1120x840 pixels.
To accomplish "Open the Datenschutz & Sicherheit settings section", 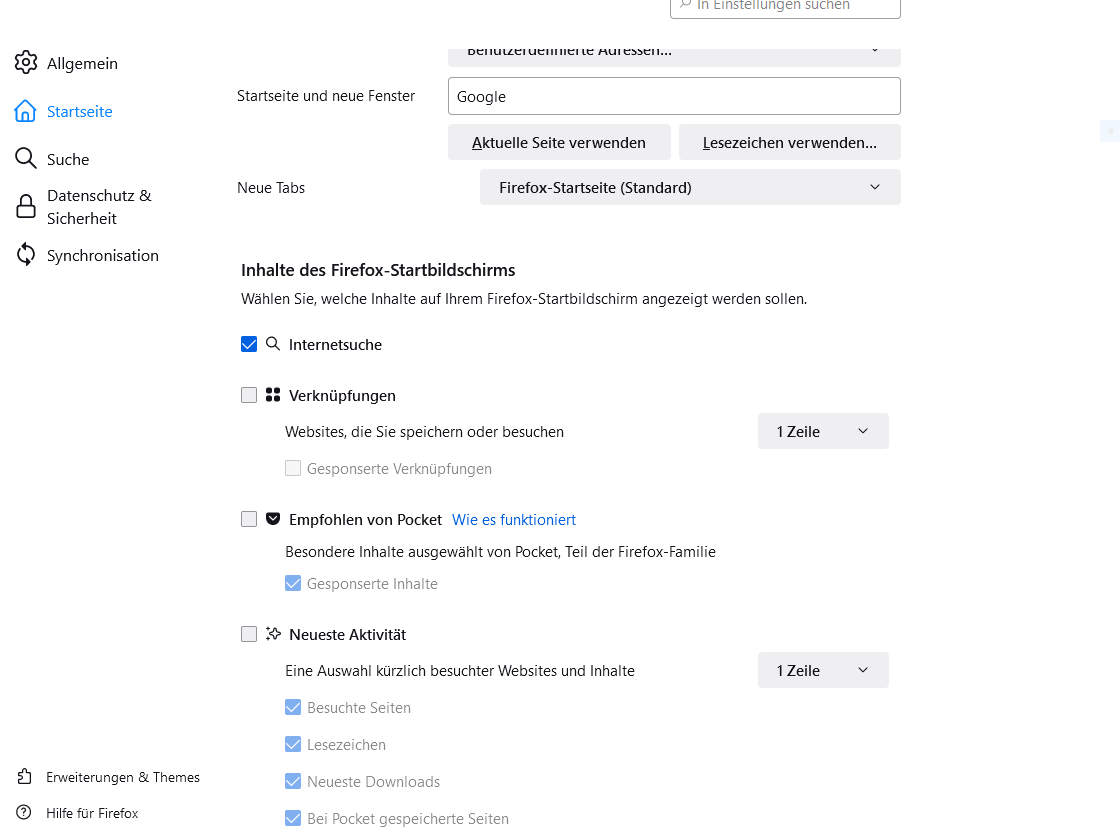I will coord(99,207).
